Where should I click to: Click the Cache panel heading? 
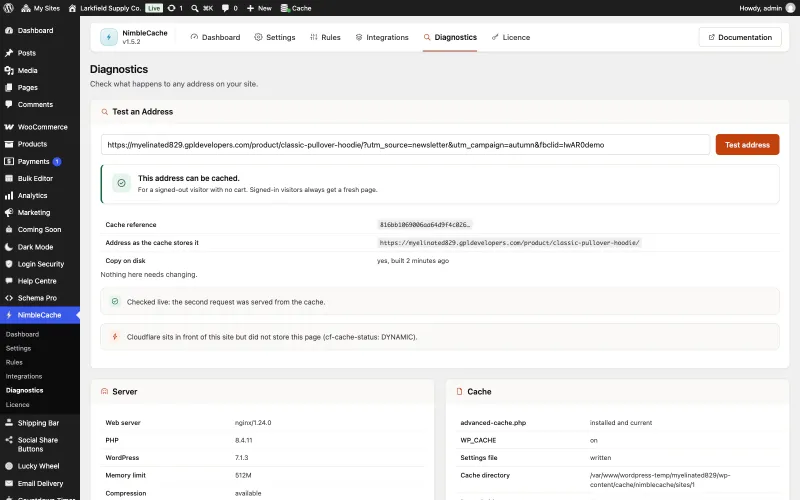479,392
